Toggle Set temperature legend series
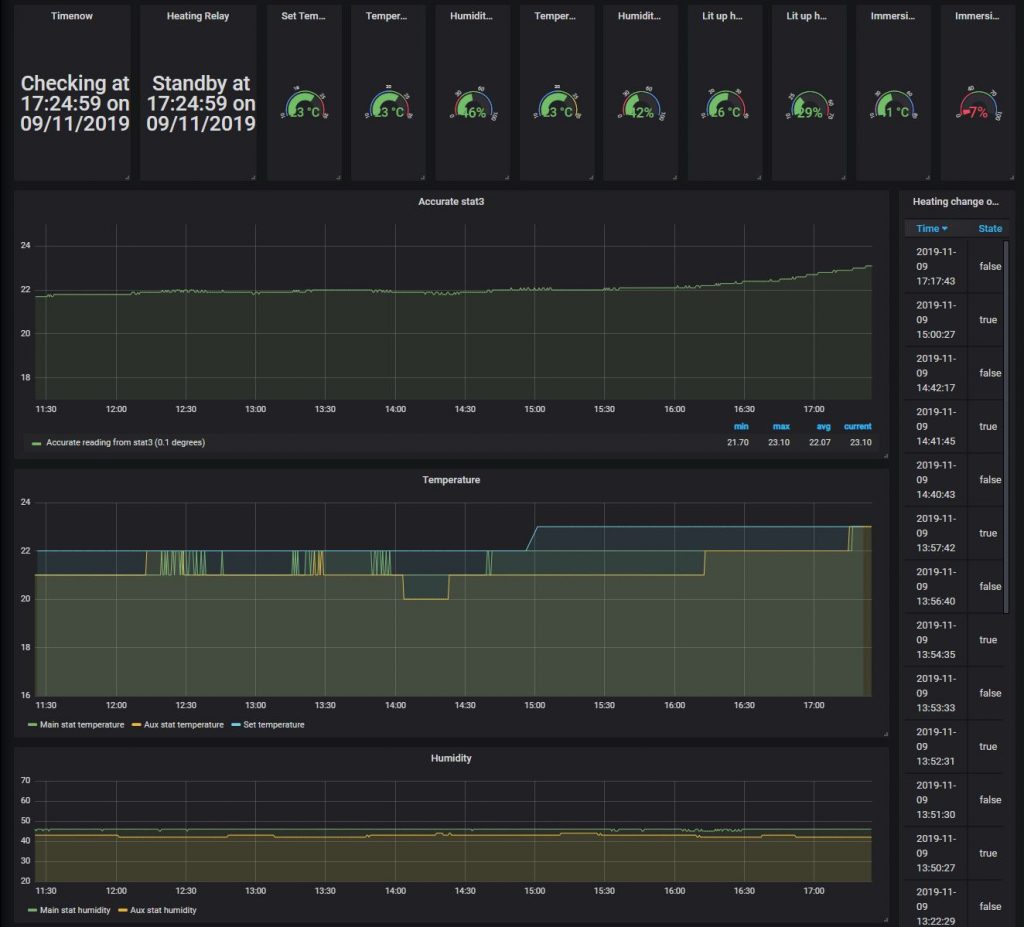The height and width of the screenshot is (927, 1024). point(273,724)
